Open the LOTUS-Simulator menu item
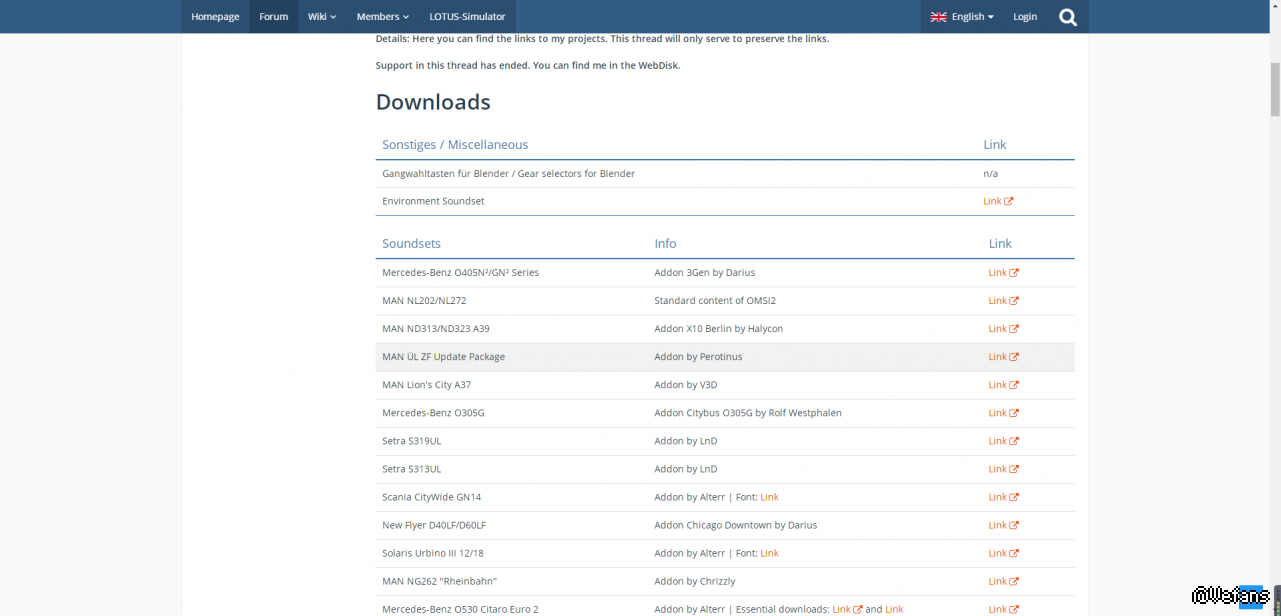 pos(467,17)
